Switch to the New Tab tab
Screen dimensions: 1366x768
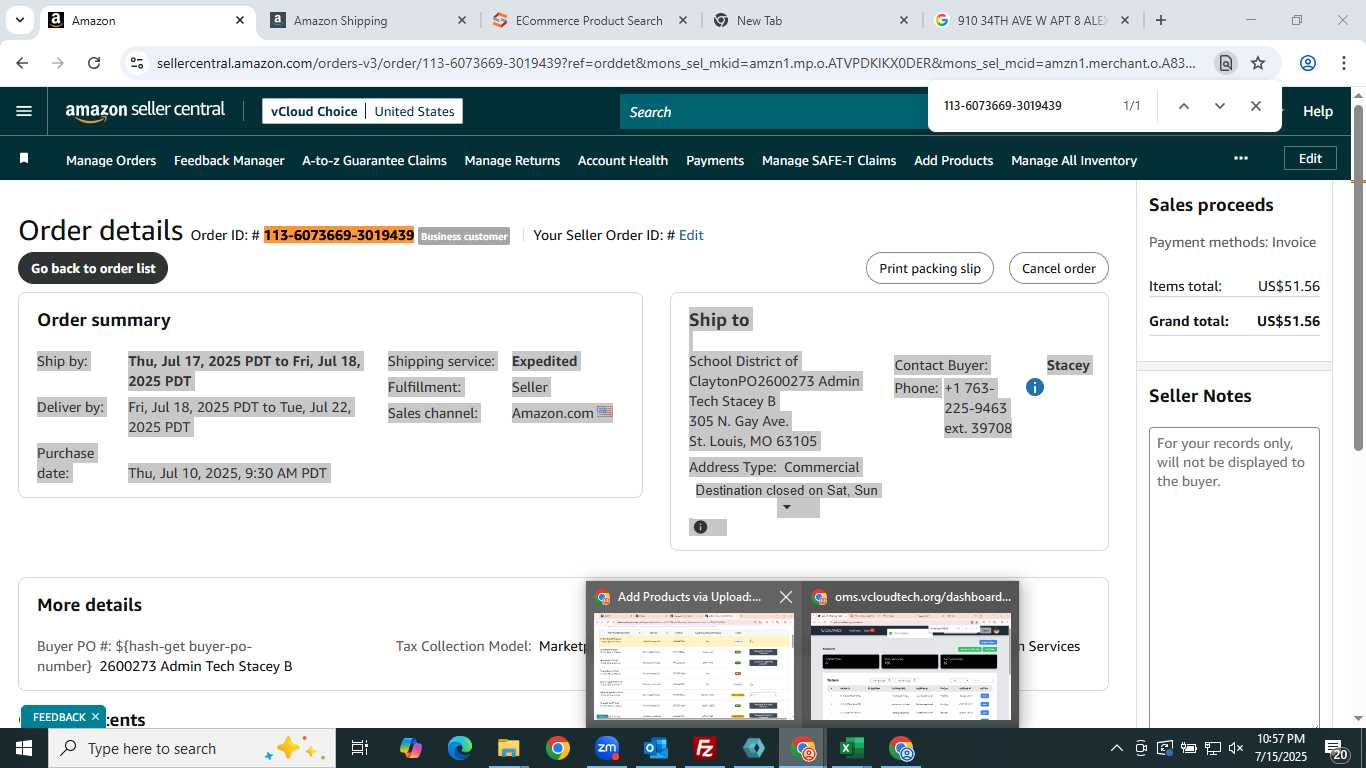(808, 20)
